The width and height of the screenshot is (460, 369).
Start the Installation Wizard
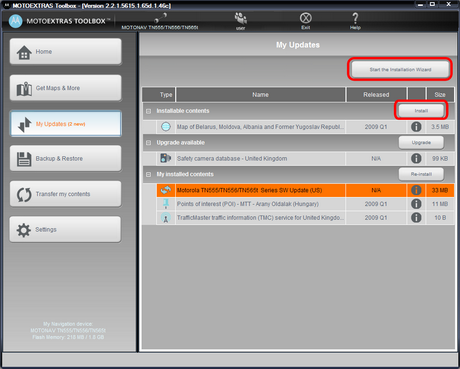[400, 69]
